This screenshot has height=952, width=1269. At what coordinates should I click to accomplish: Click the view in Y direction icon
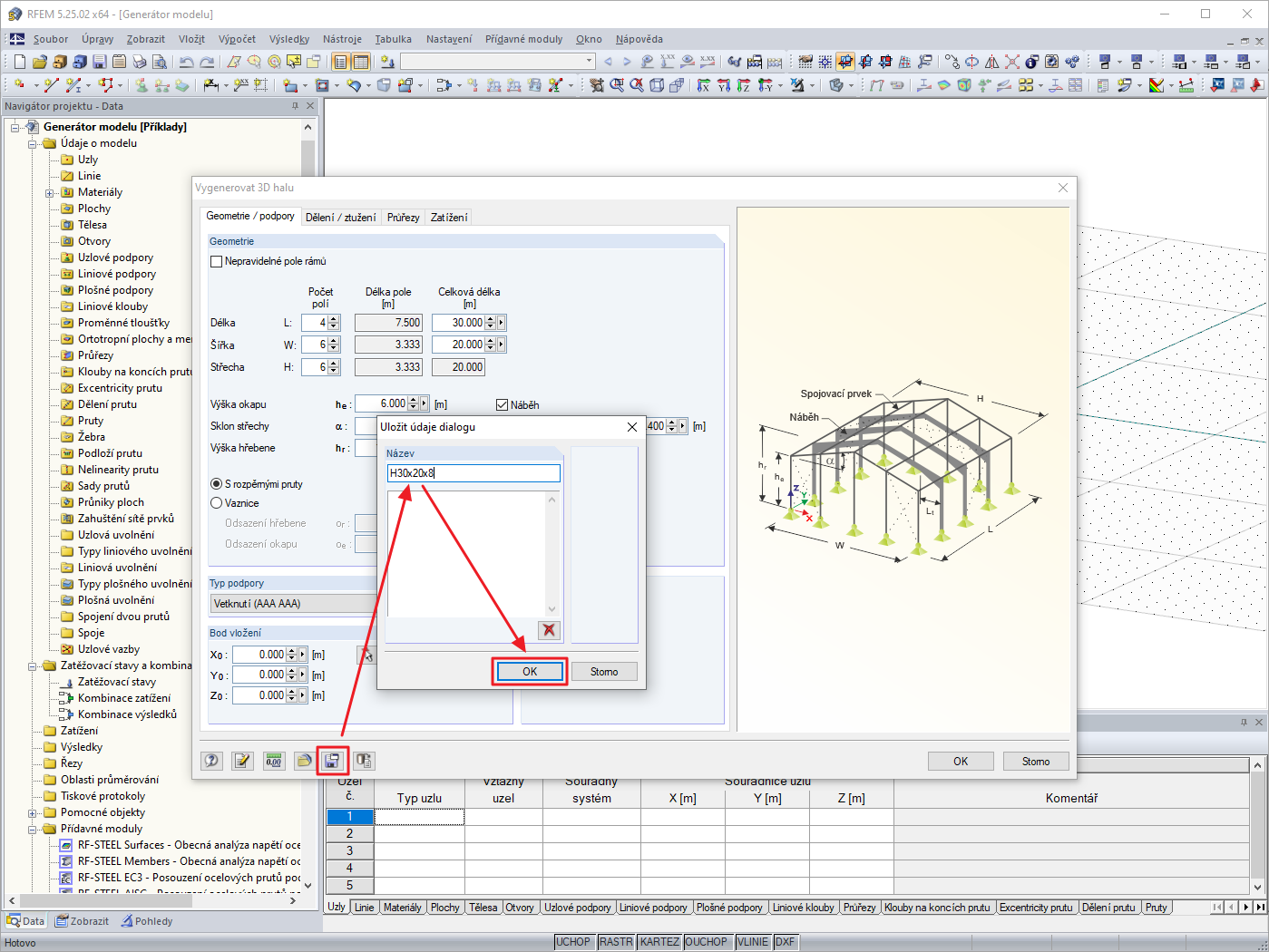coord(724,85)
